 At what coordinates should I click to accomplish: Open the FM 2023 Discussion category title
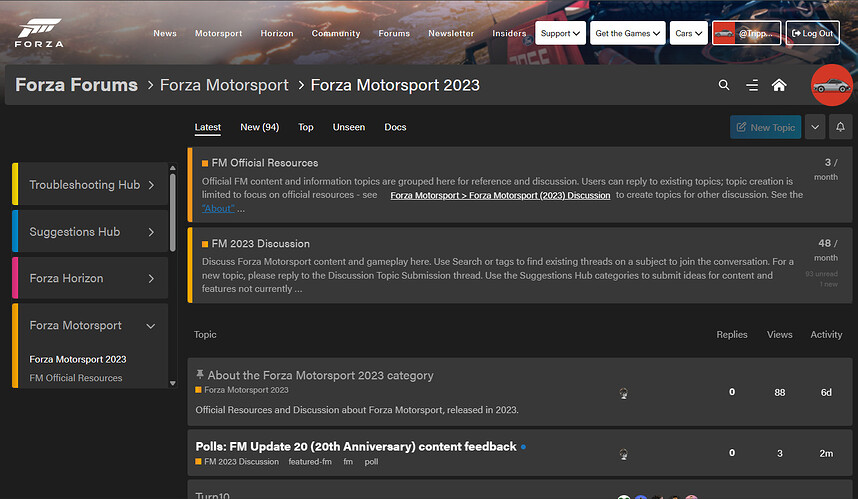[260, 244]
